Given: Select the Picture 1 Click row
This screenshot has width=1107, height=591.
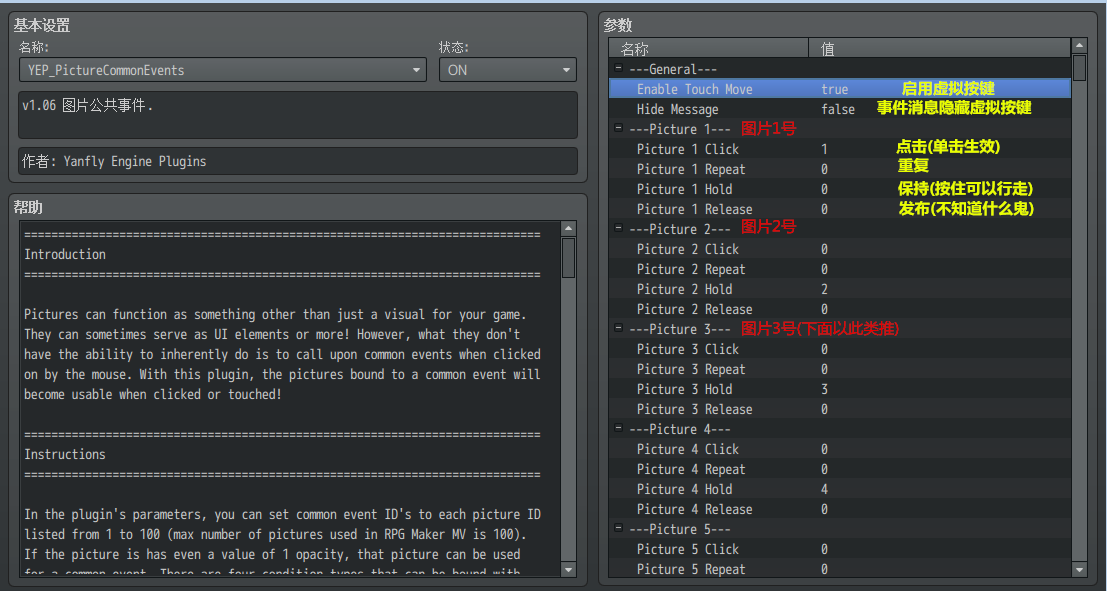Looking at the screenshot, I should [840, 149].
